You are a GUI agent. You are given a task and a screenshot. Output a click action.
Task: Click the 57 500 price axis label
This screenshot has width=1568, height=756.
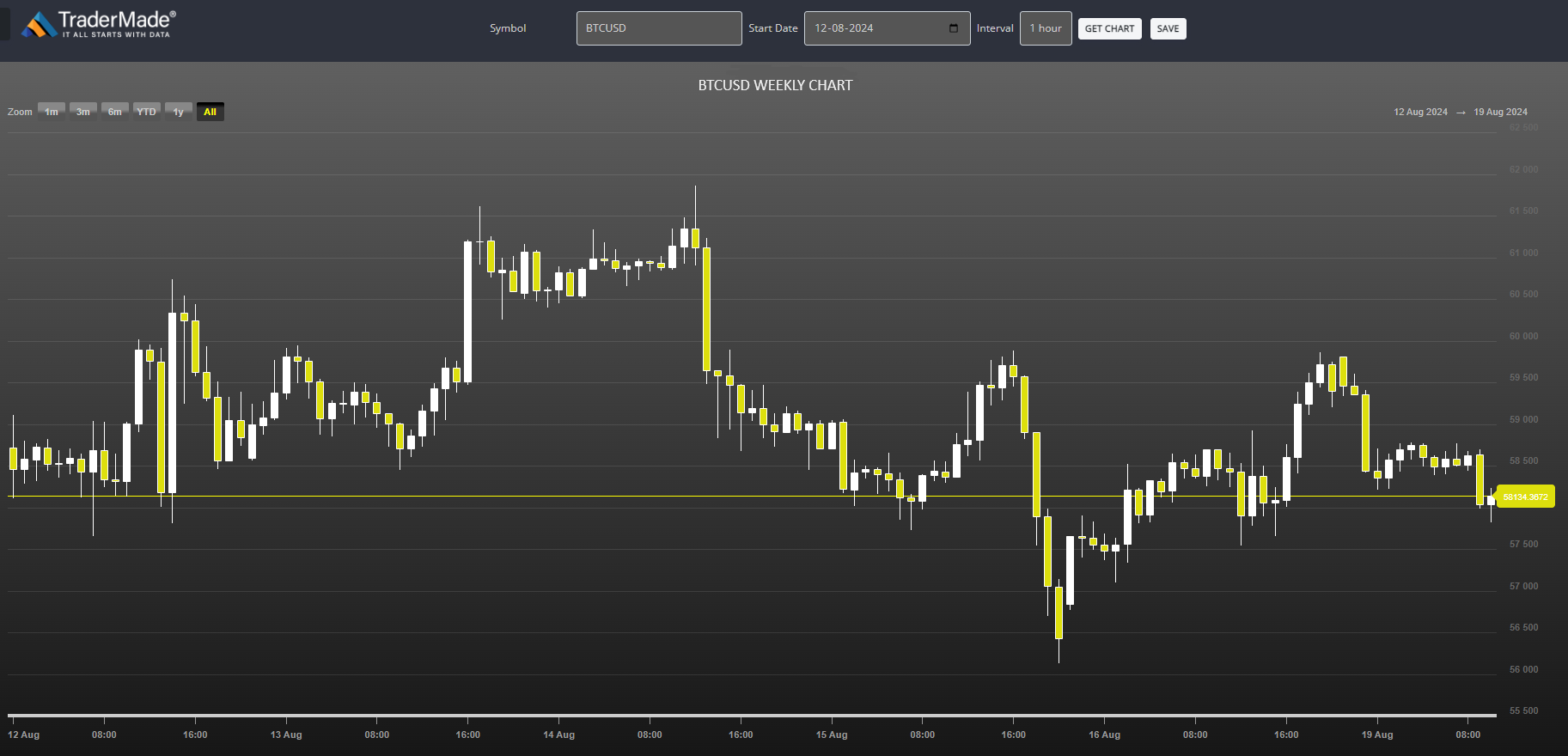1523,544
